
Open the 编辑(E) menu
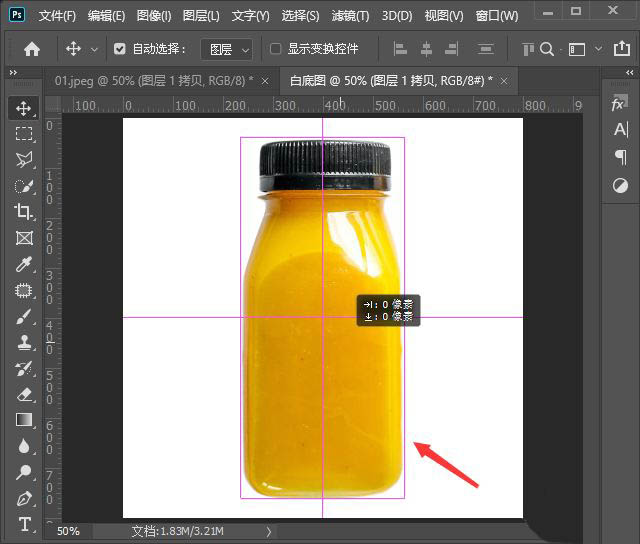tap(107, 16)
